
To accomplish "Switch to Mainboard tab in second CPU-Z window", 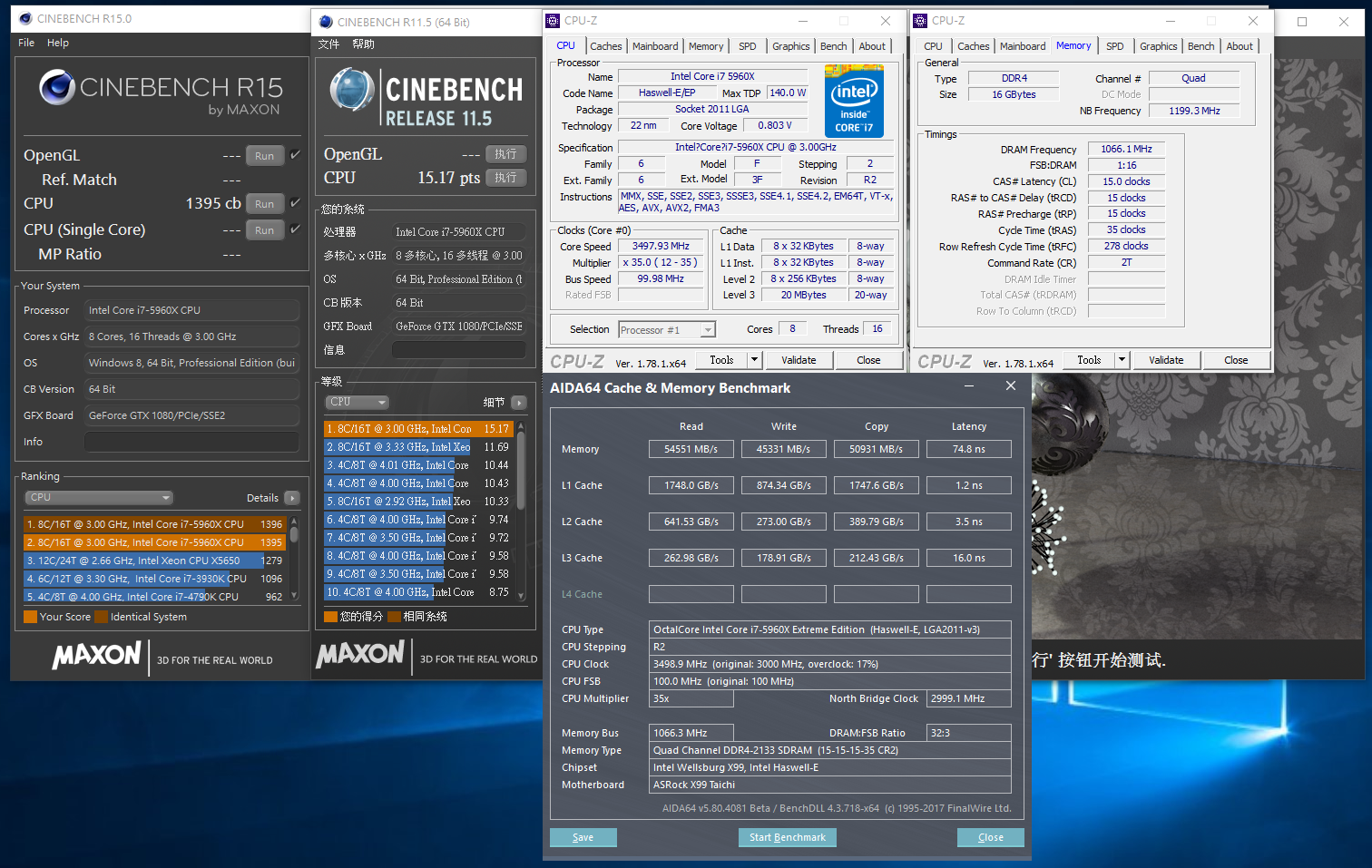I will click(1023, 46).
